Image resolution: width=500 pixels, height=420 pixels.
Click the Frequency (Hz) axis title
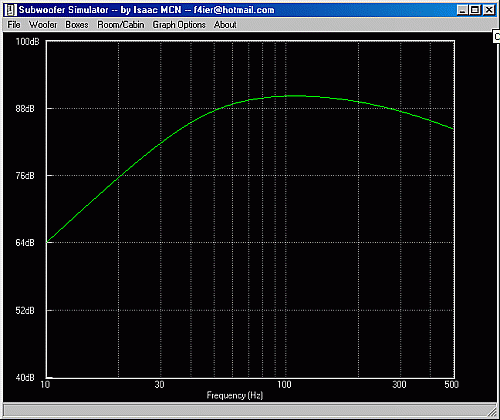pos(235,396)
